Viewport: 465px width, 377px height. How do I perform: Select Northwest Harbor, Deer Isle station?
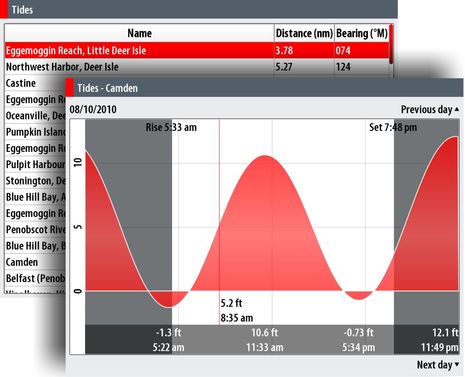(x=197, y=67)
